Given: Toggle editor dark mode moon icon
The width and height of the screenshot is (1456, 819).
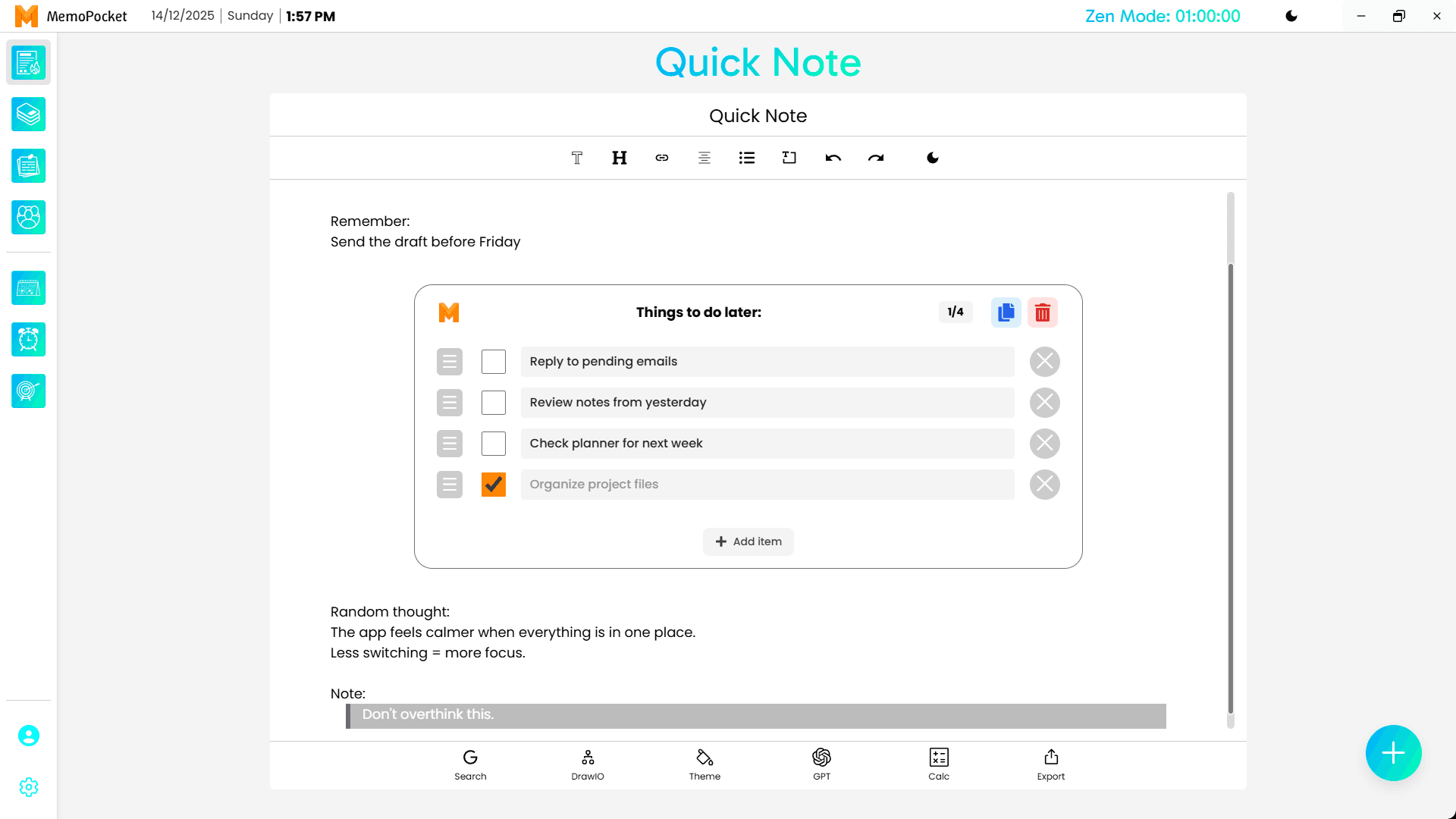Looking at the screenshot, I should click(933, 158).
